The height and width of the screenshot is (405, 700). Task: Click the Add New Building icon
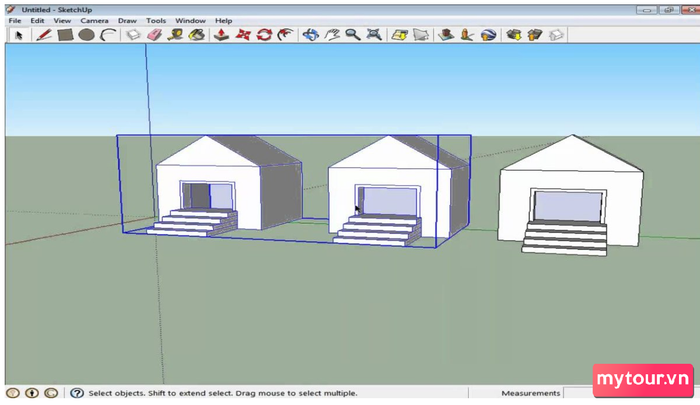pyautogui.click(x=446, y=35)
